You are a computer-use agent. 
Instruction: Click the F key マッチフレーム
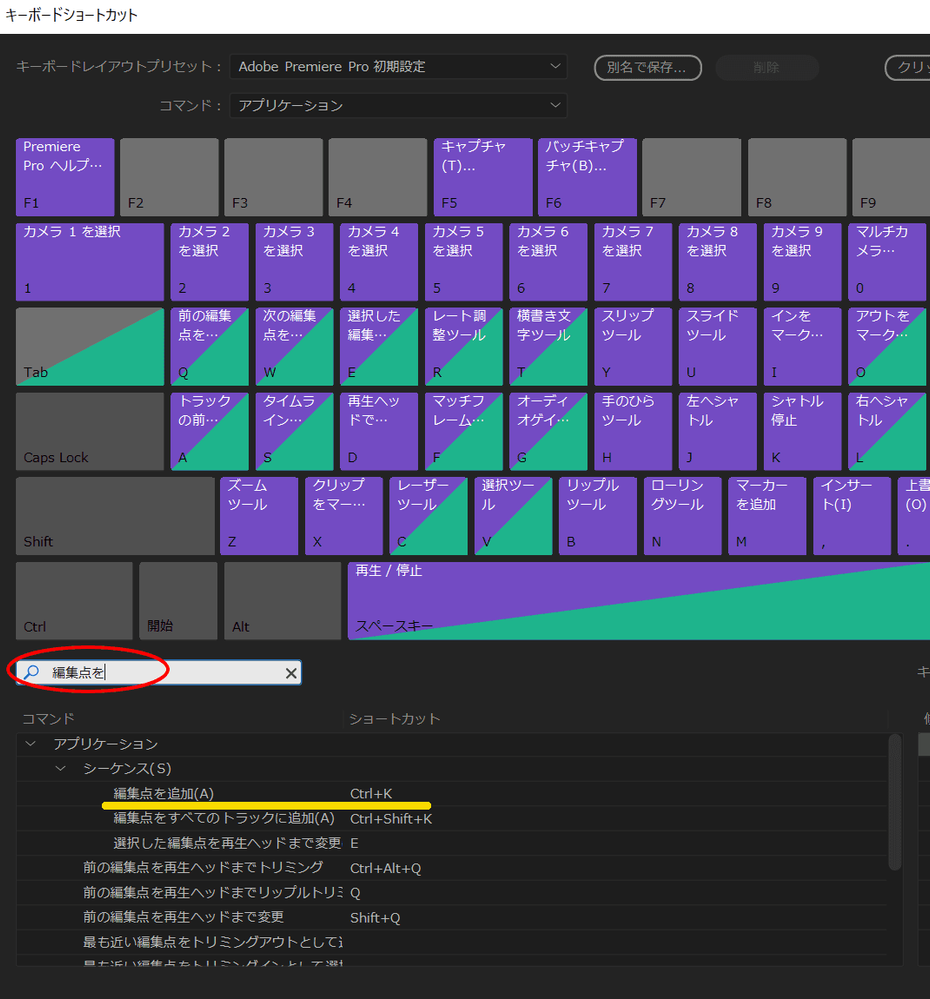[x=464, y=431]
